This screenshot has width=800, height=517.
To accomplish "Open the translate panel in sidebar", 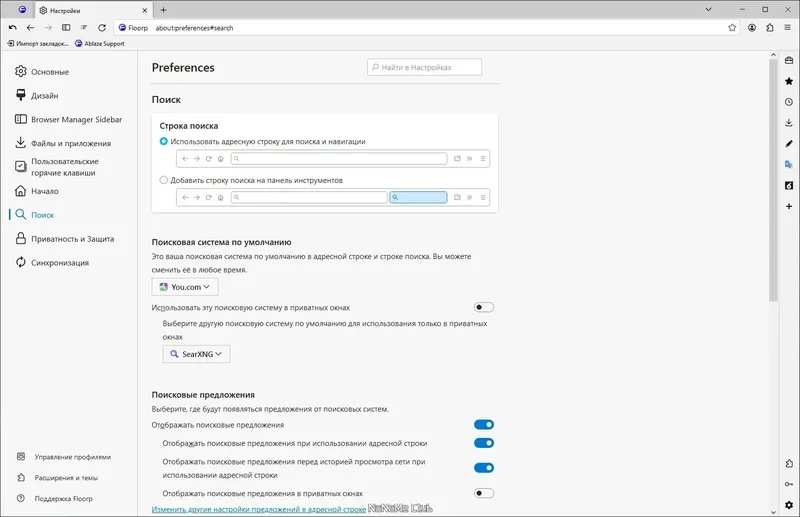I will [x=789, y=165].
